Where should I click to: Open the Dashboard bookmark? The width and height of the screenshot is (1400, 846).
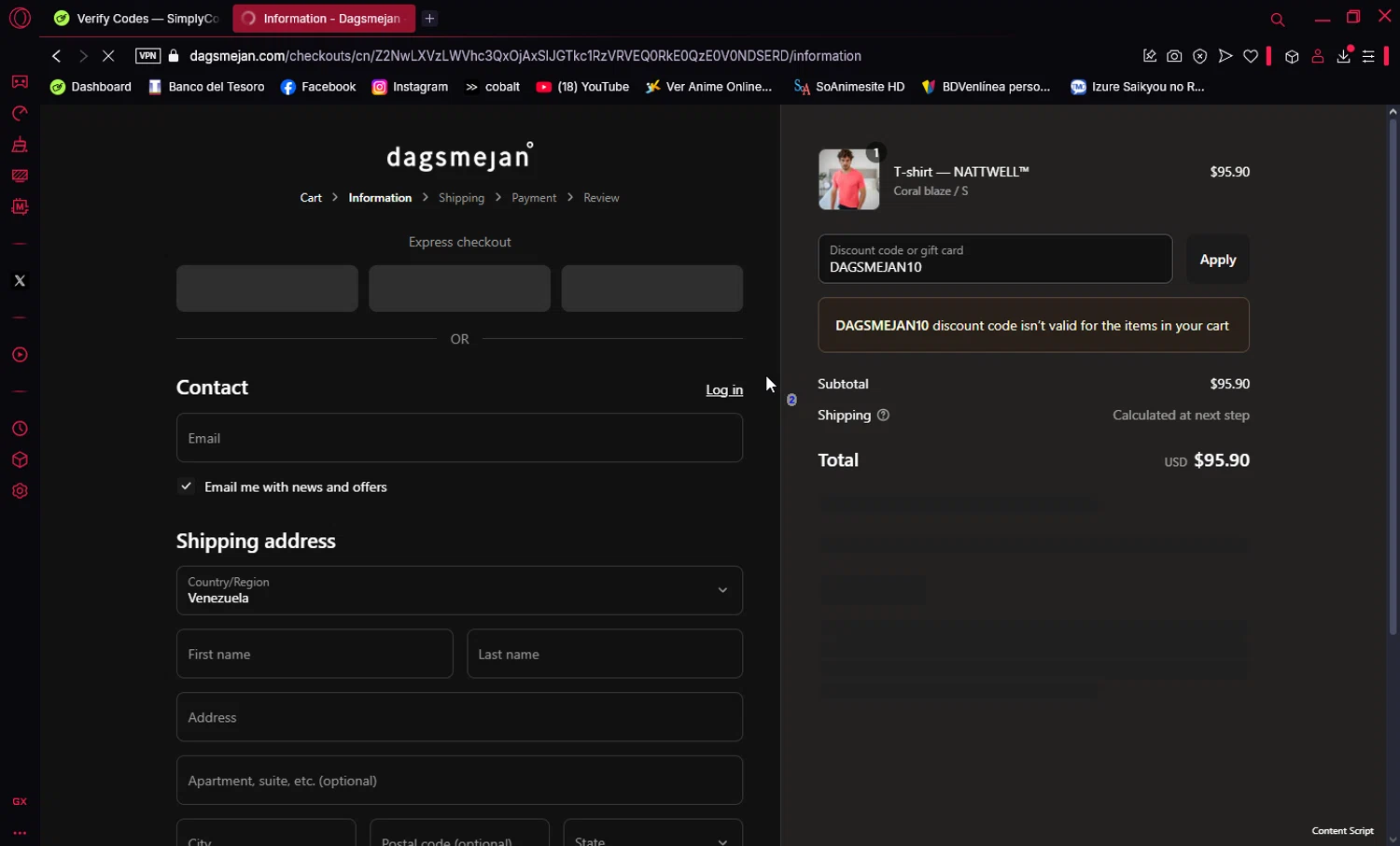click(91, 87)
